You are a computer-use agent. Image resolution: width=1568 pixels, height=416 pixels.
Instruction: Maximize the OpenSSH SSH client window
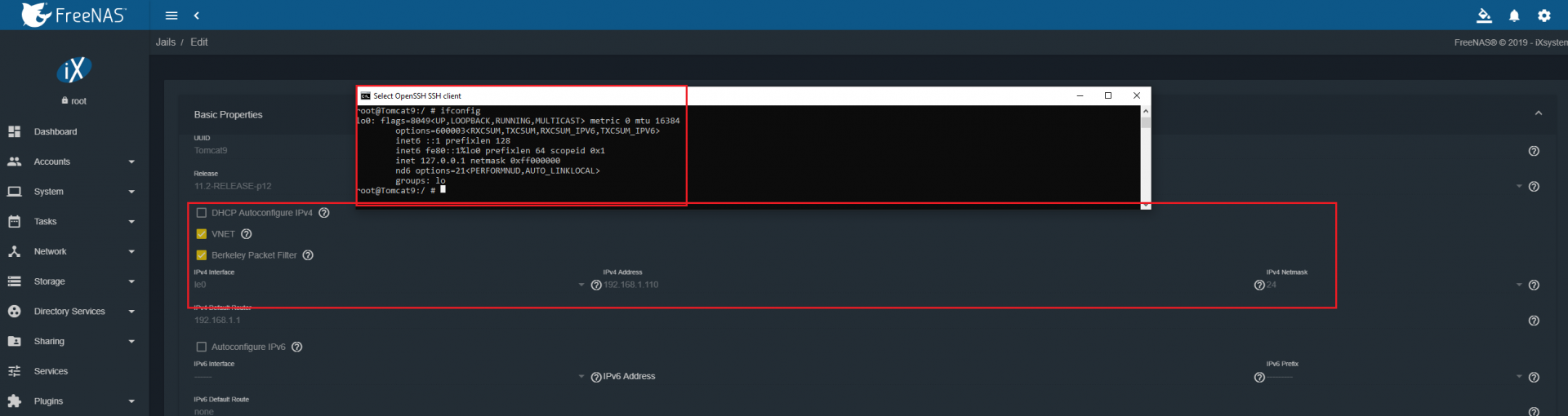pos(1108,95)
